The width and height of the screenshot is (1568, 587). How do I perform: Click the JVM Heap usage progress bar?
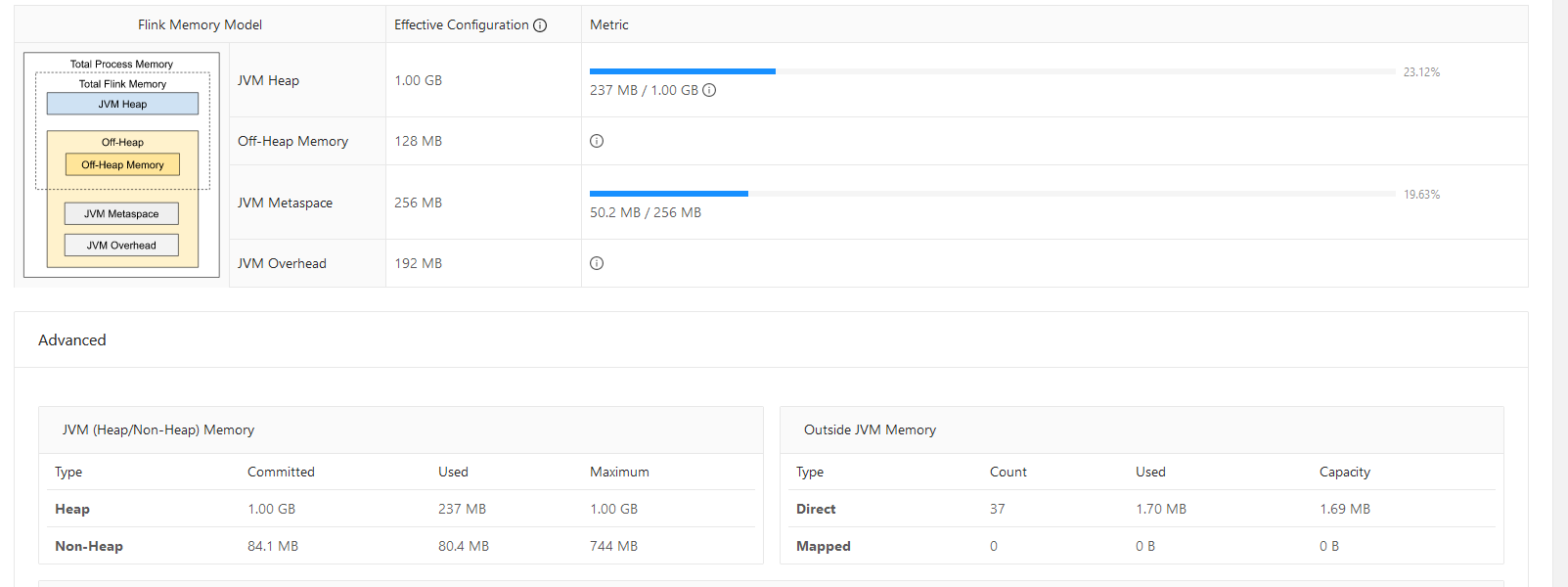point(993,71)
